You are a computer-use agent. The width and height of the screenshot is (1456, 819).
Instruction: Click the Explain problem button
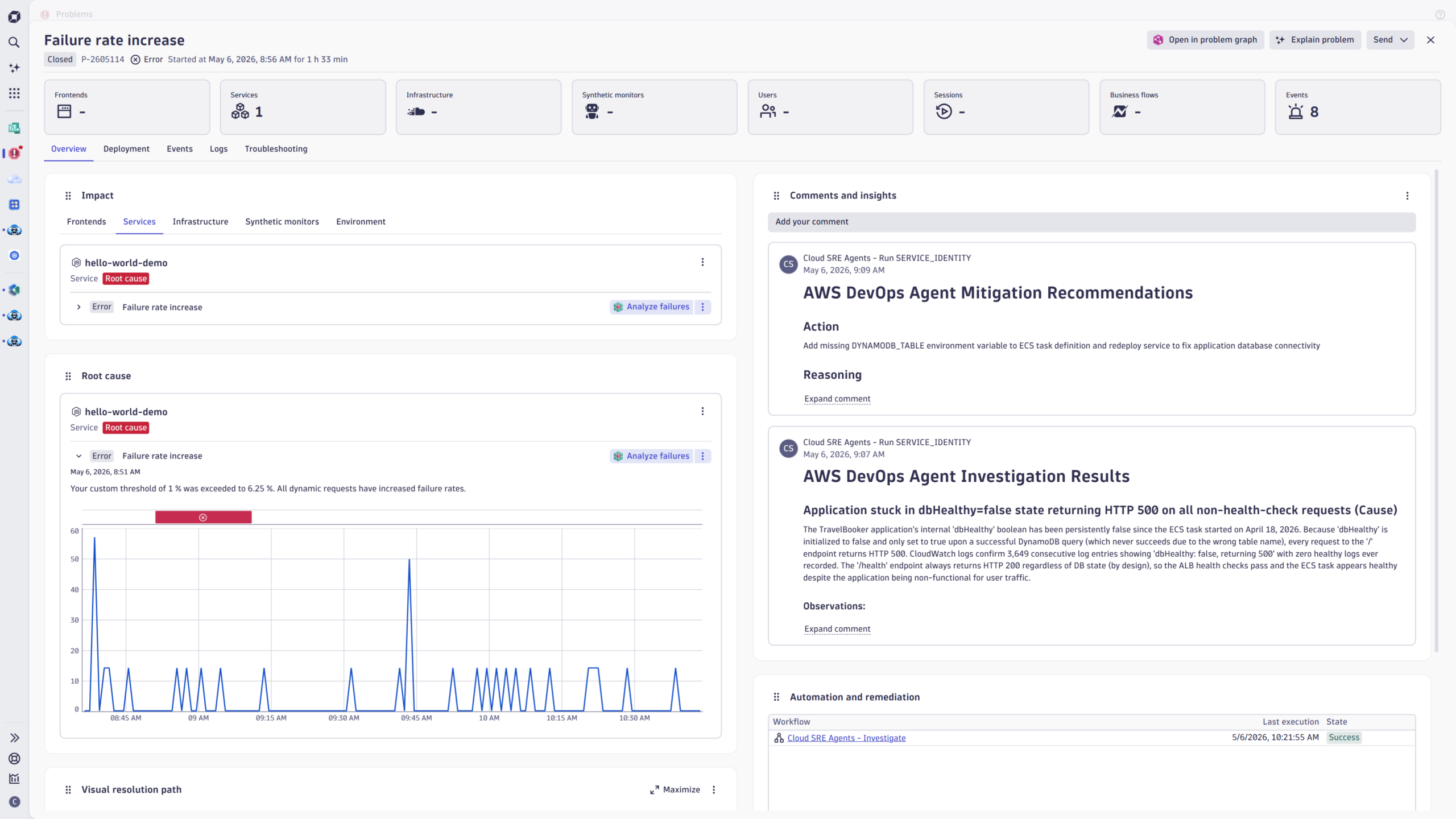1315,40
